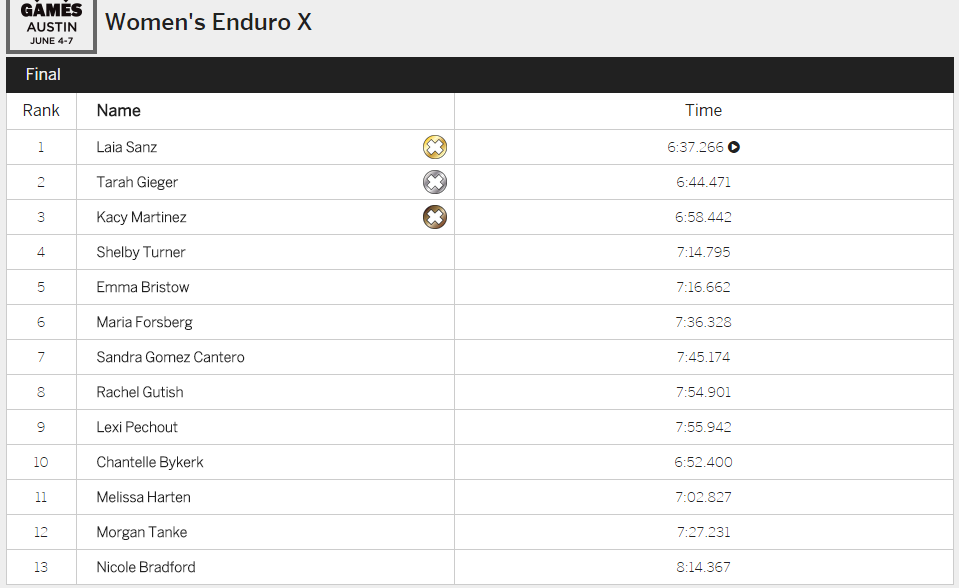Open Kacy Martinez athlete link
Image resolution: width=959 pixels, height=588 pixels.
pos(141,217)
